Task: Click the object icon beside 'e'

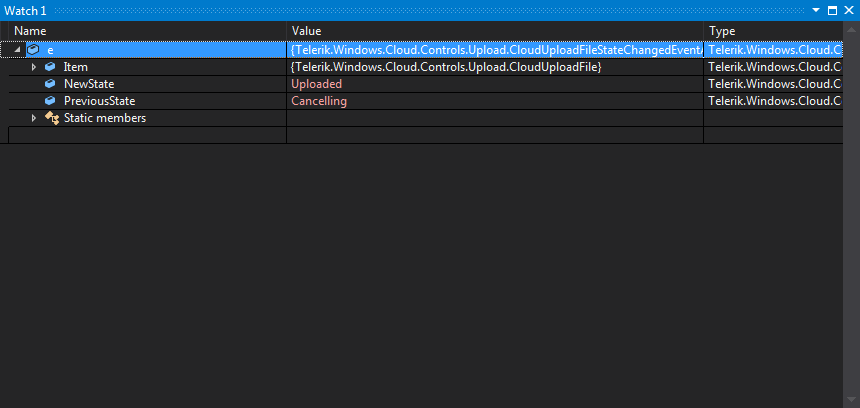Action: pyautogui.click(x=33, y=50)
